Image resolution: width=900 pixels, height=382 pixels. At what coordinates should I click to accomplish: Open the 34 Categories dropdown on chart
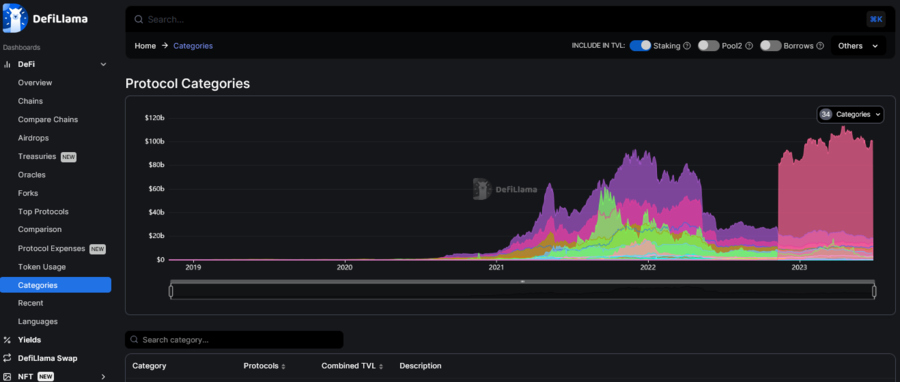[x=851, y=114]
